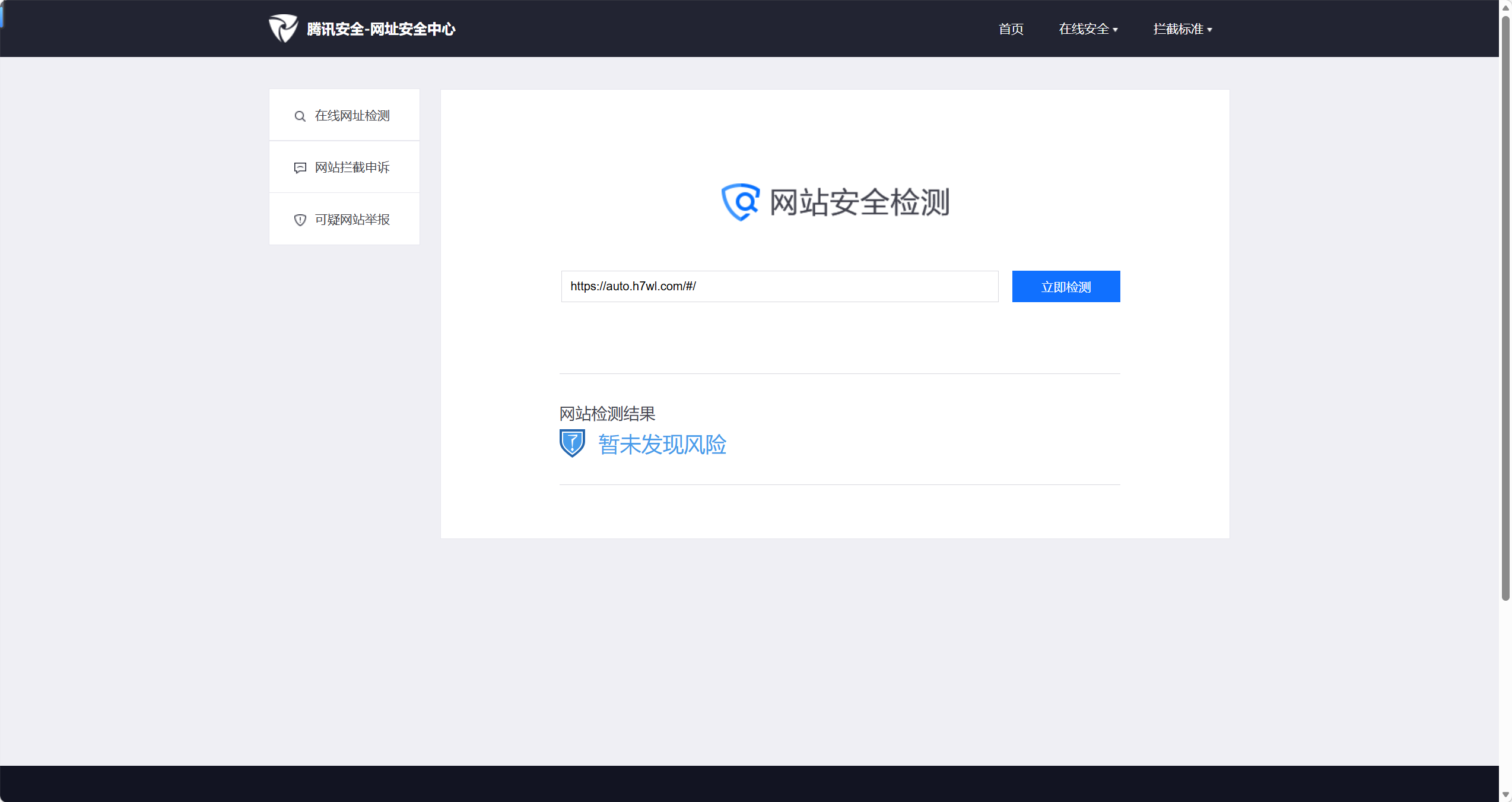Viewport: 1512px width, 802px height.
Task: Click the arrow next to 在线安全
Action: click(x=1116, y=30)
